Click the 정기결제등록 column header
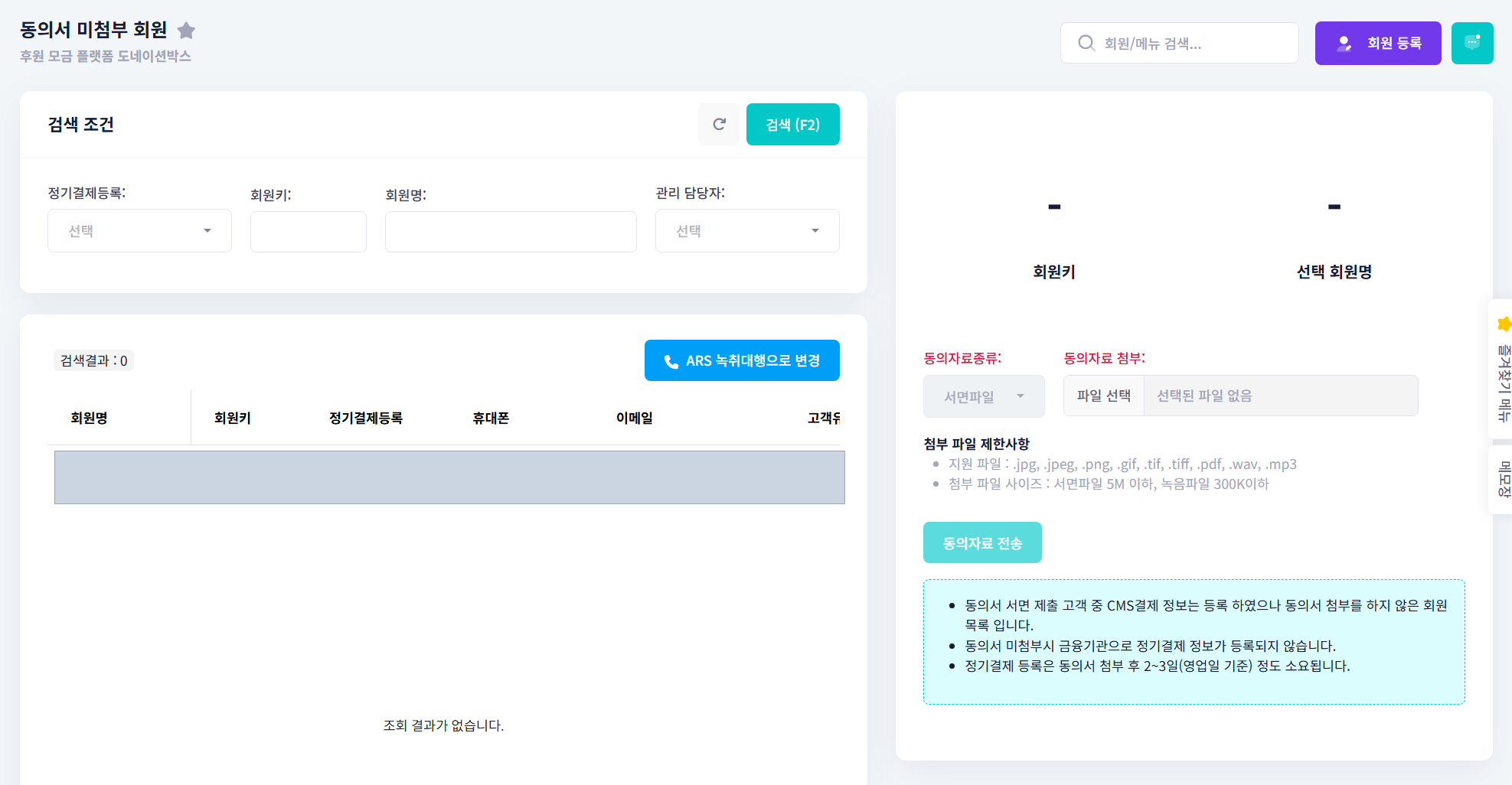 [x=365, y=418]
